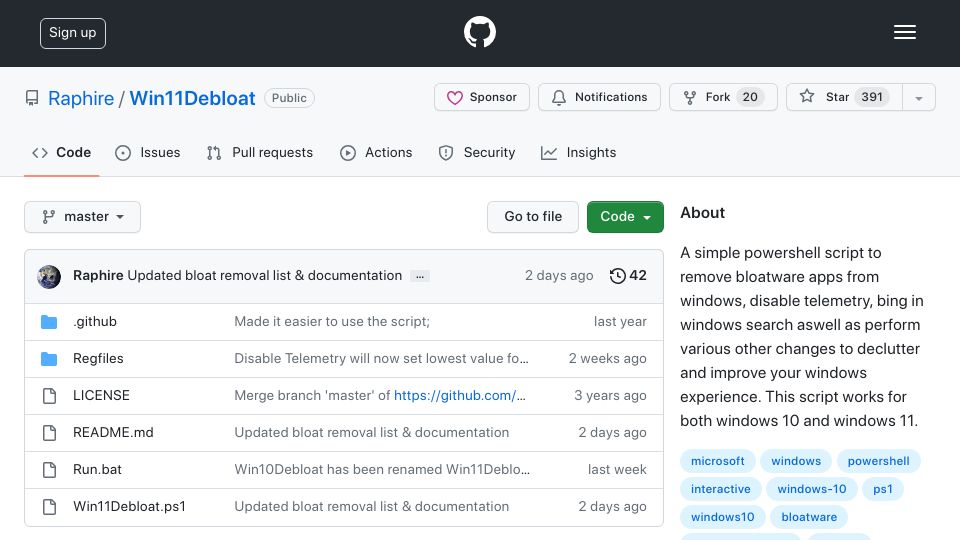Open the Win11Debloat.ps1 file
Screen dimensions: 960x540
click(x=129, y=506)
